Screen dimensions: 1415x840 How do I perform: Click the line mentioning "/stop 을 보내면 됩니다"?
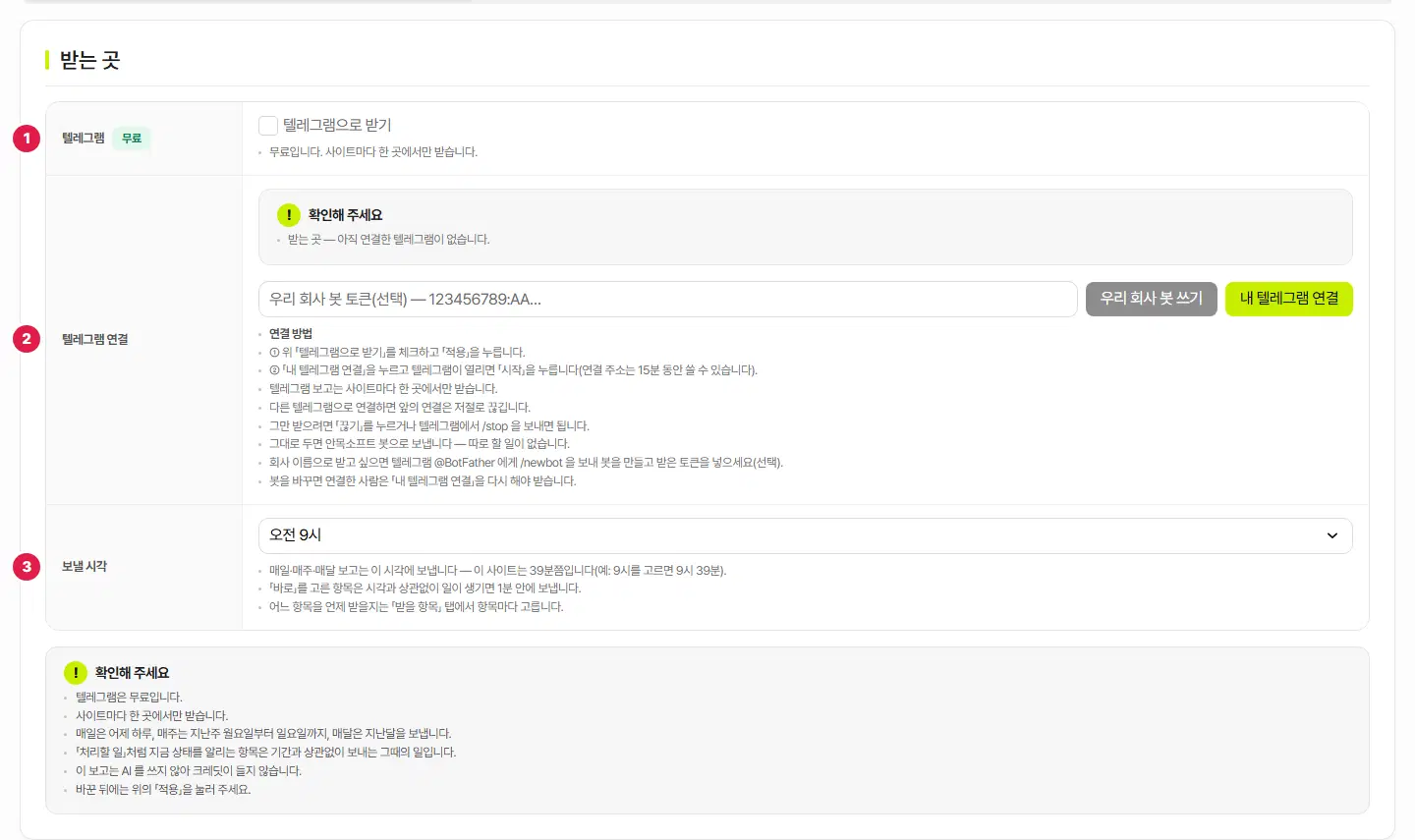[429, 426]
